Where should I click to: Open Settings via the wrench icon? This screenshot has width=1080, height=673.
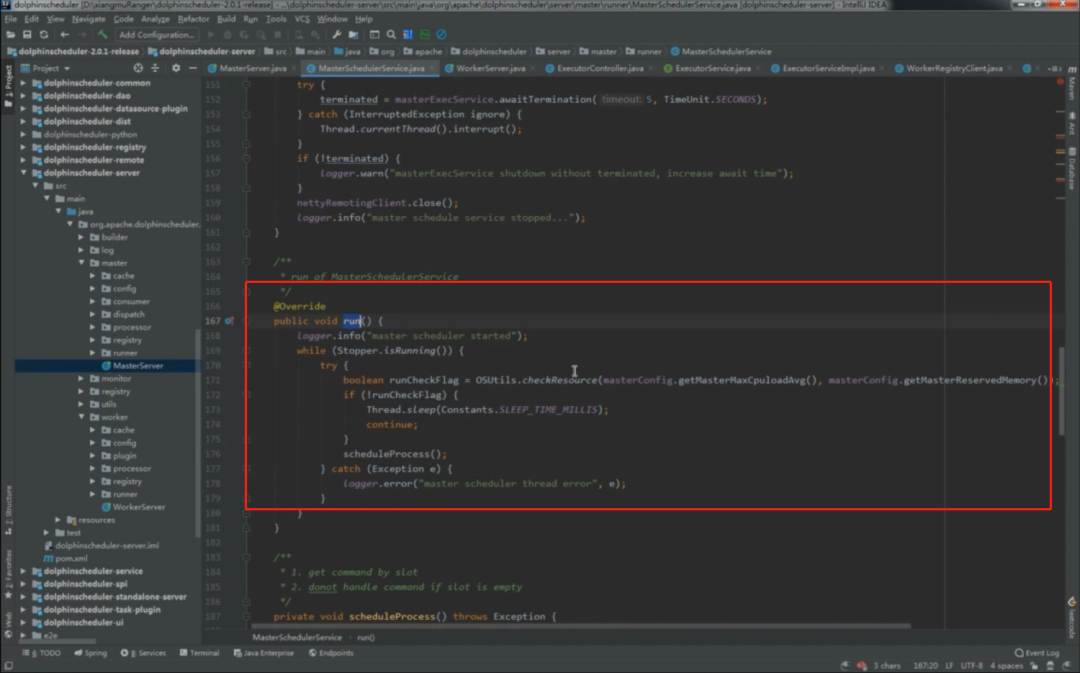pyautogui.click(x=336, y=34)
